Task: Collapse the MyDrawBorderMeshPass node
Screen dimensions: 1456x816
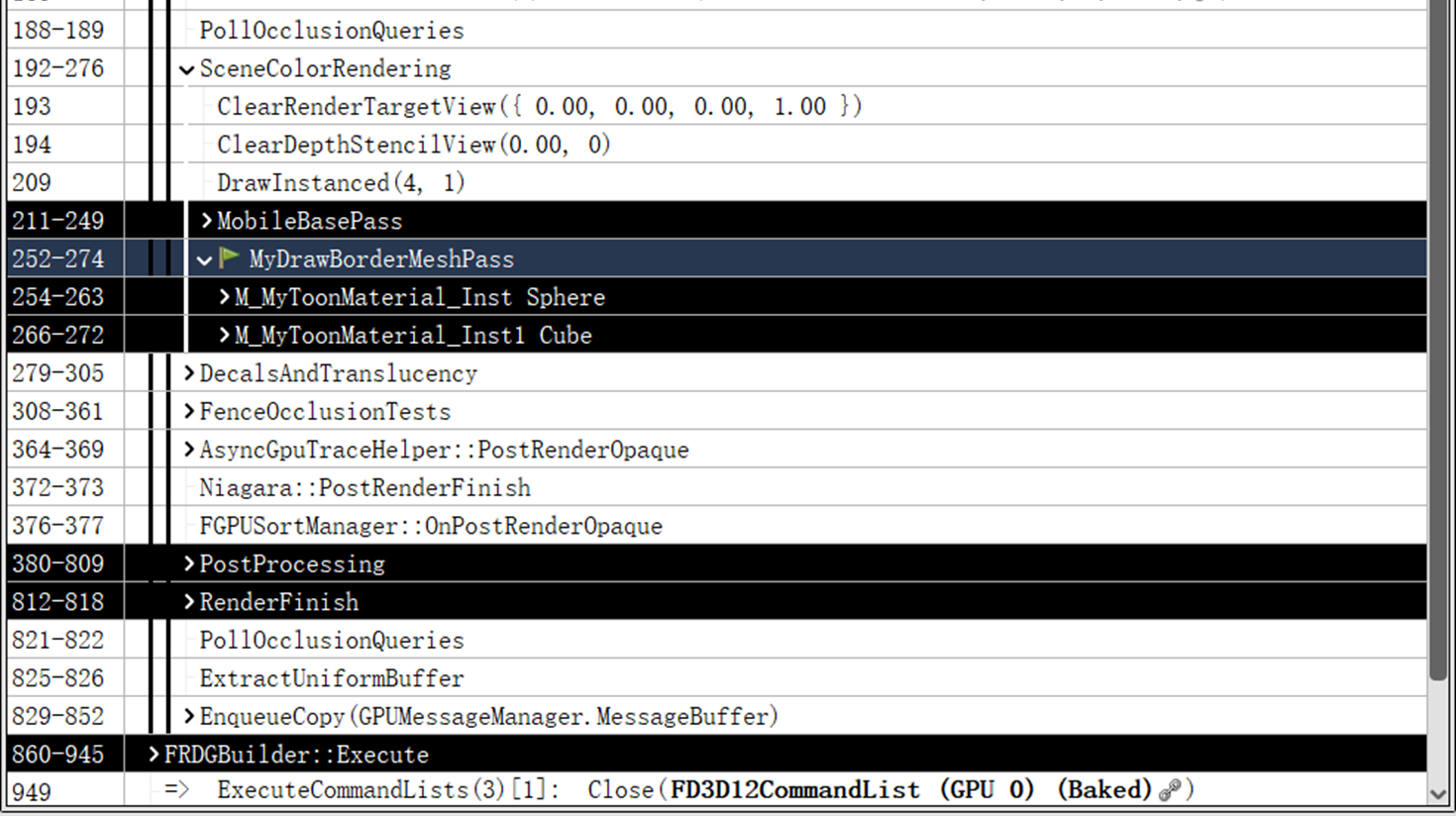Action: pyautogui.click(x=204, y=259)
